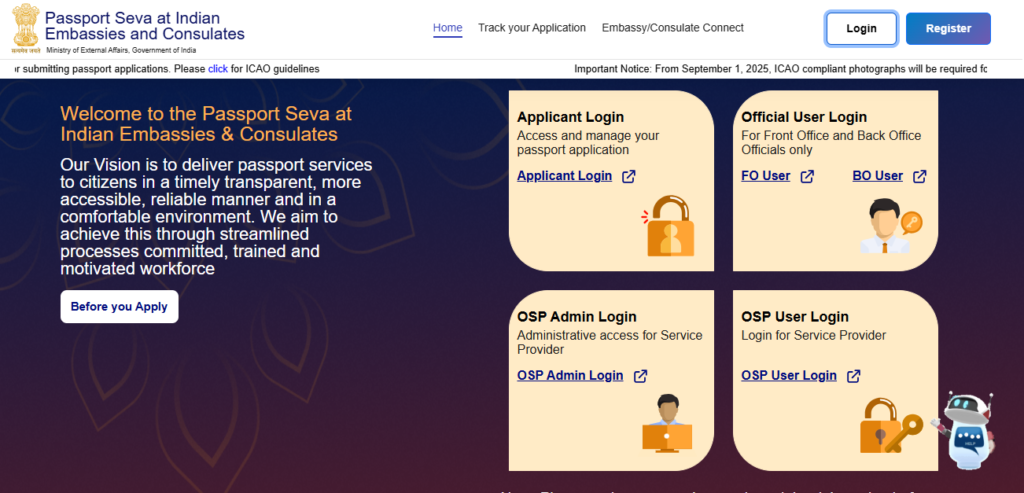The image size is (1024, 493).
Task: Open the Applicant Login link
Action: coord(564,176)
